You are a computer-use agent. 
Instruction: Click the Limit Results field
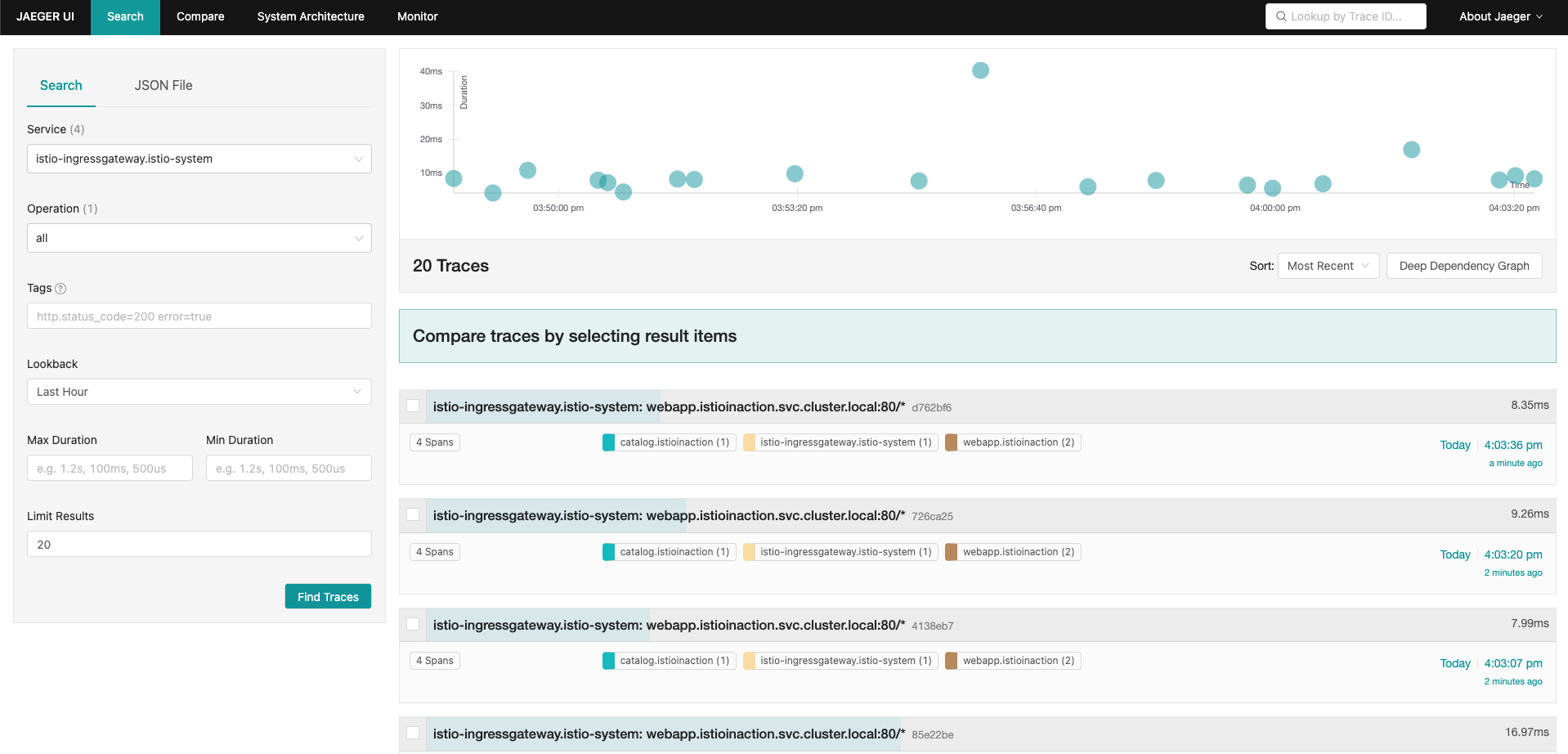(x=199, y=544)
